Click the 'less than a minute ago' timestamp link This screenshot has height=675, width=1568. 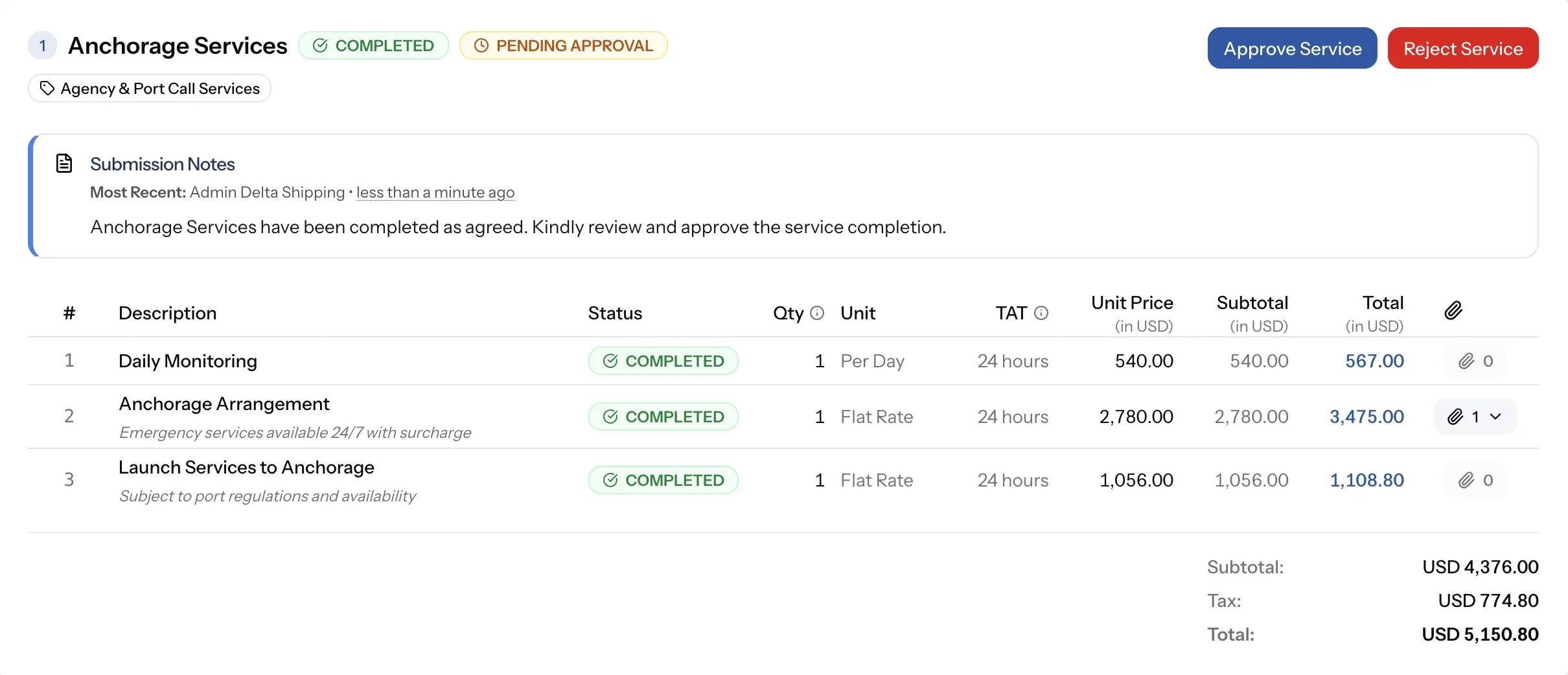[435, 192]
